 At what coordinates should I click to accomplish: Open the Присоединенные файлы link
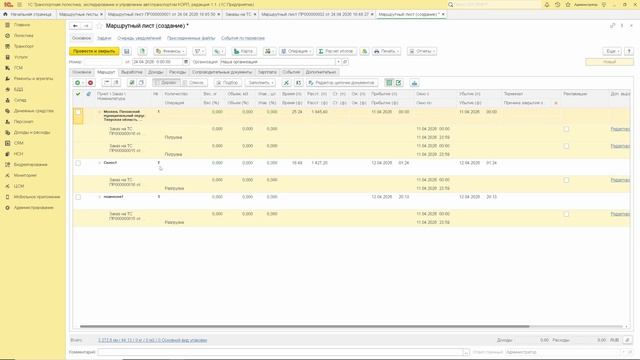coord(191,38)
